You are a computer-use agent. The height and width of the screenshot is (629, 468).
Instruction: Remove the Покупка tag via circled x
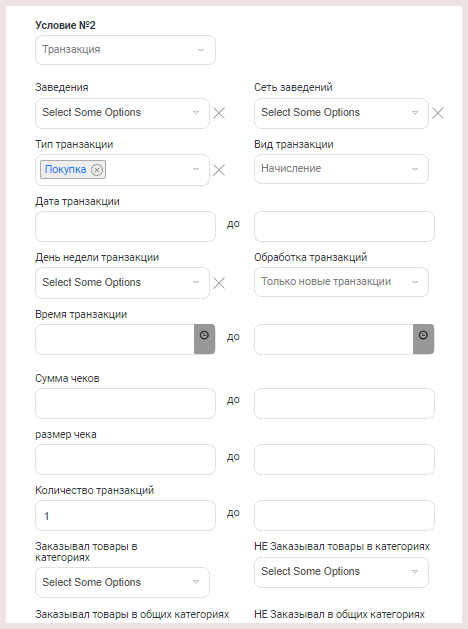tap(97, 170)
